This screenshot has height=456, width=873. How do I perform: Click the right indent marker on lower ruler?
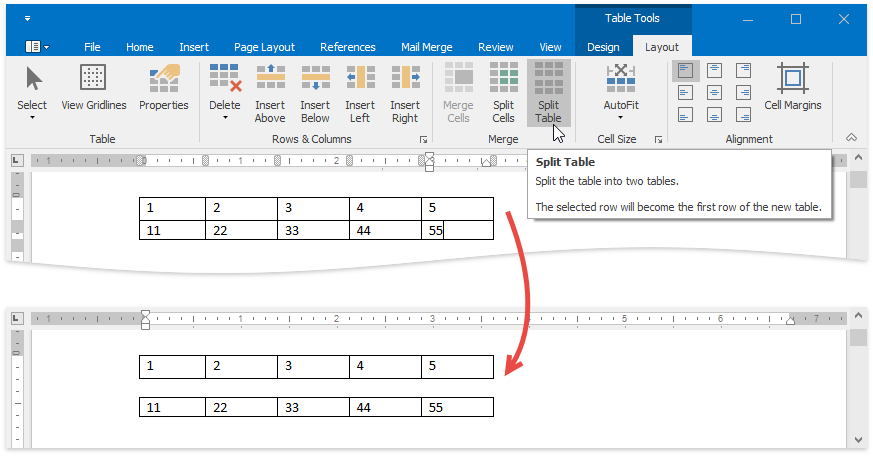pyautogui.click(x=790, y=319)
